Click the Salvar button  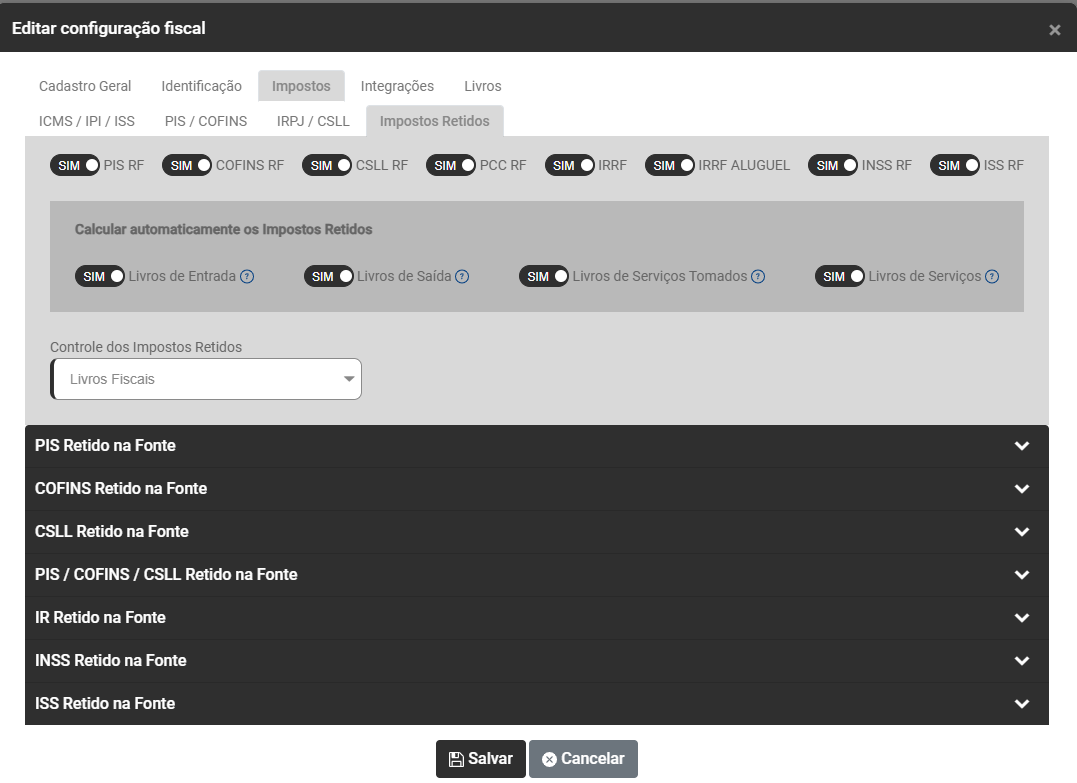coord(480,759)
